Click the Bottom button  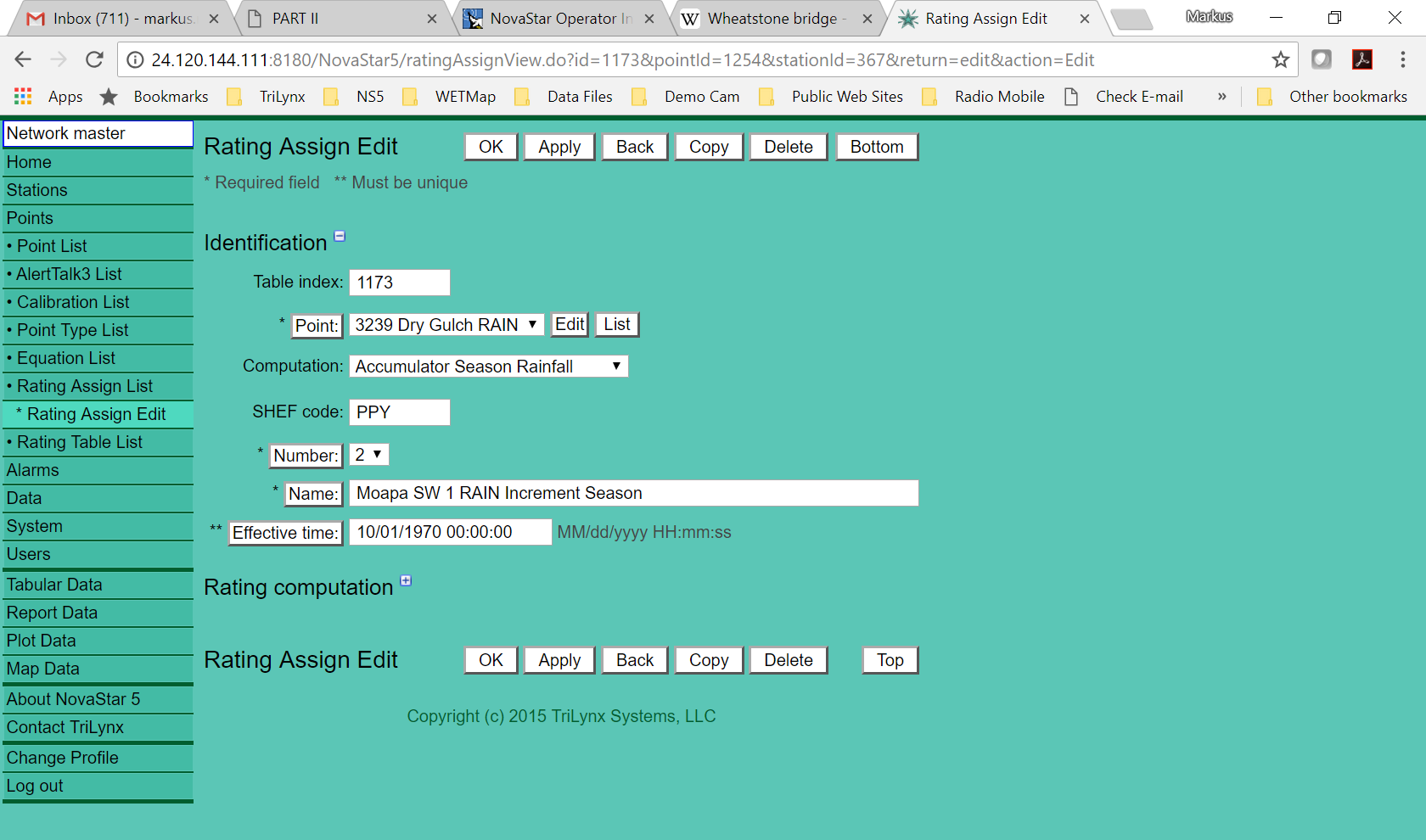(x=876, y=147)
